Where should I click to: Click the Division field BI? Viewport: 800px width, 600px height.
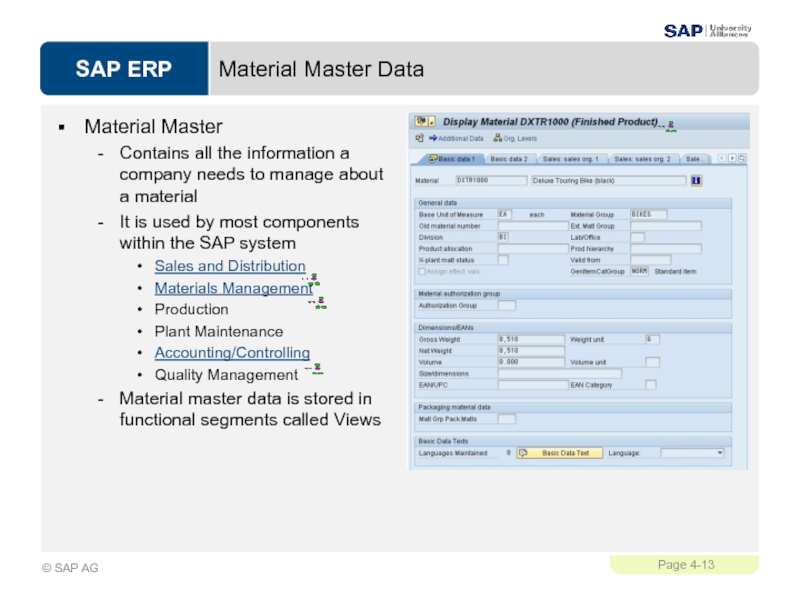click(503, 237)
